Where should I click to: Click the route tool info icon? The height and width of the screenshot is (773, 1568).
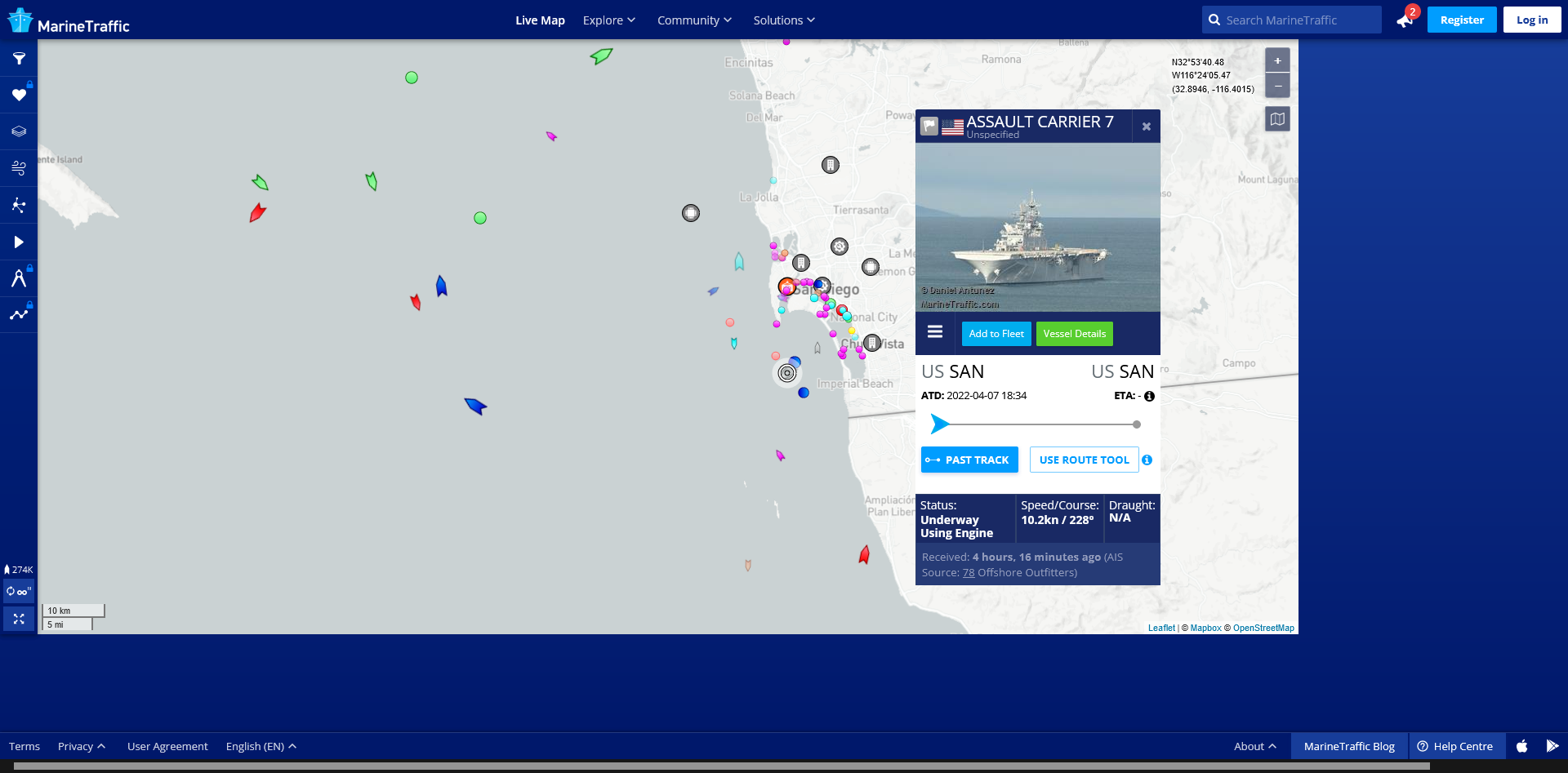click(1147, 460)
